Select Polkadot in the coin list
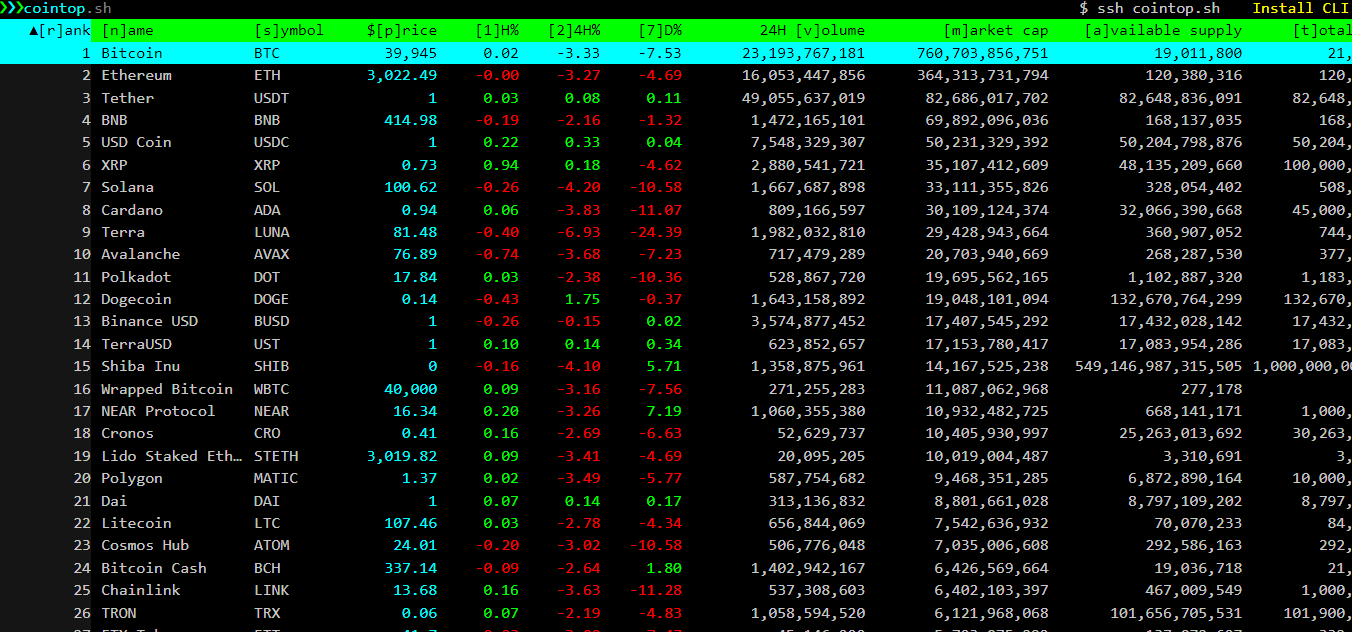The height and width of the screenshot is (632, 1352). [x=136, y=277]
